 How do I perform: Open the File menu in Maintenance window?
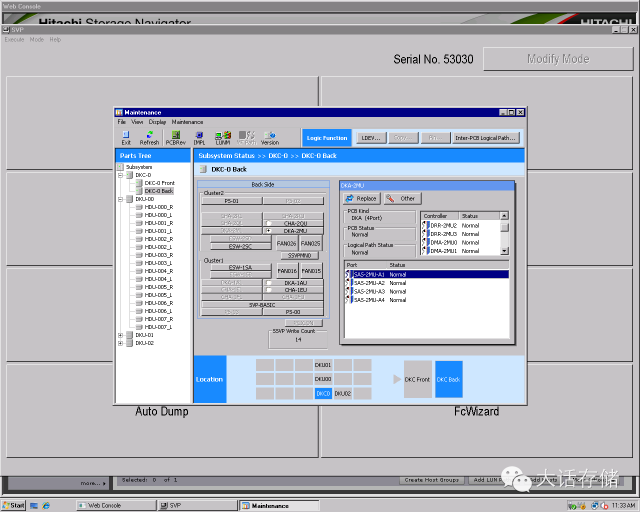pos(121,122)
